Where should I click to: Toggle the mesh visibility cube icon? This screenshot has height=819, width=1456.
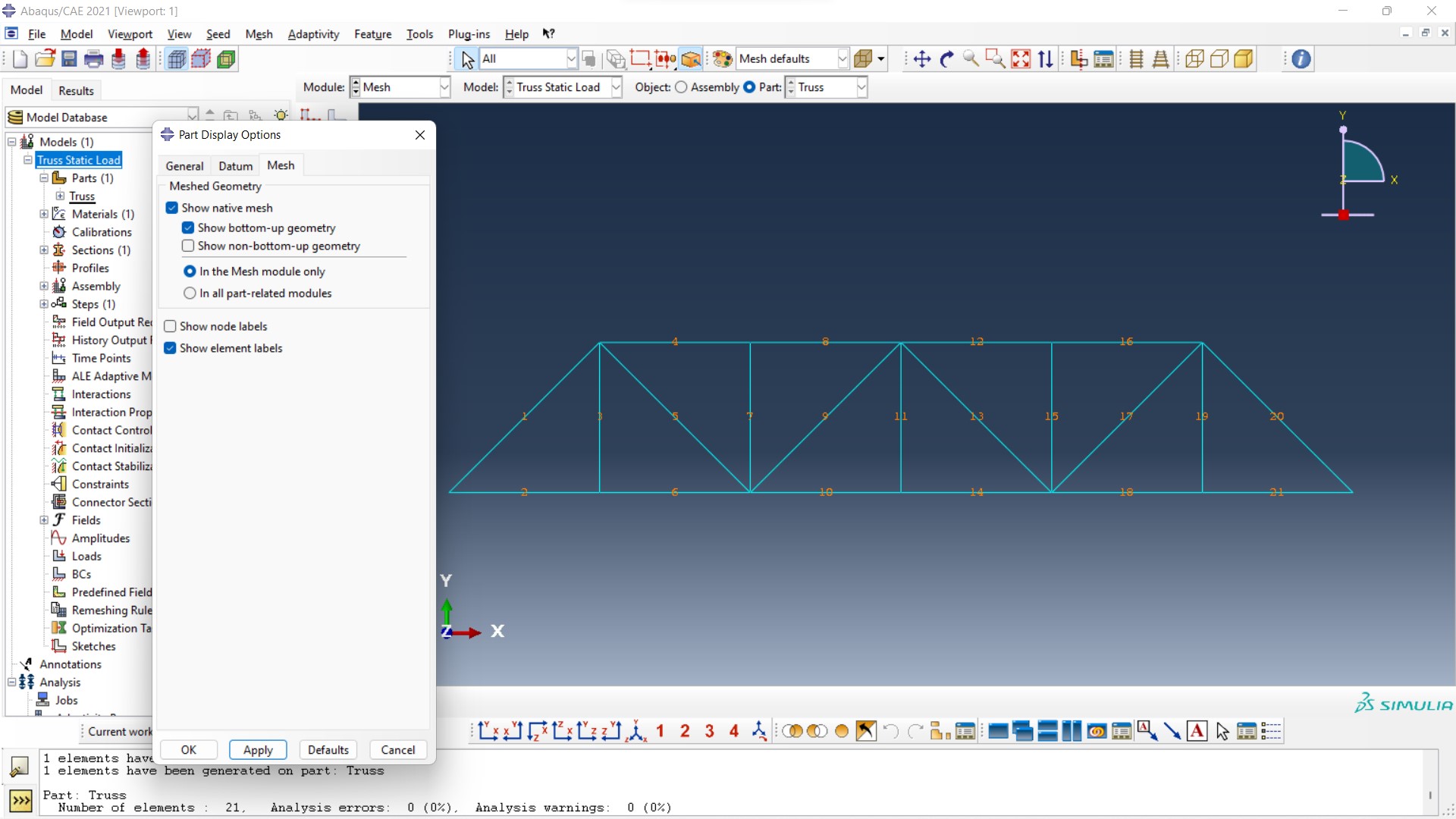pyautogui.click(x=176, y=59)
